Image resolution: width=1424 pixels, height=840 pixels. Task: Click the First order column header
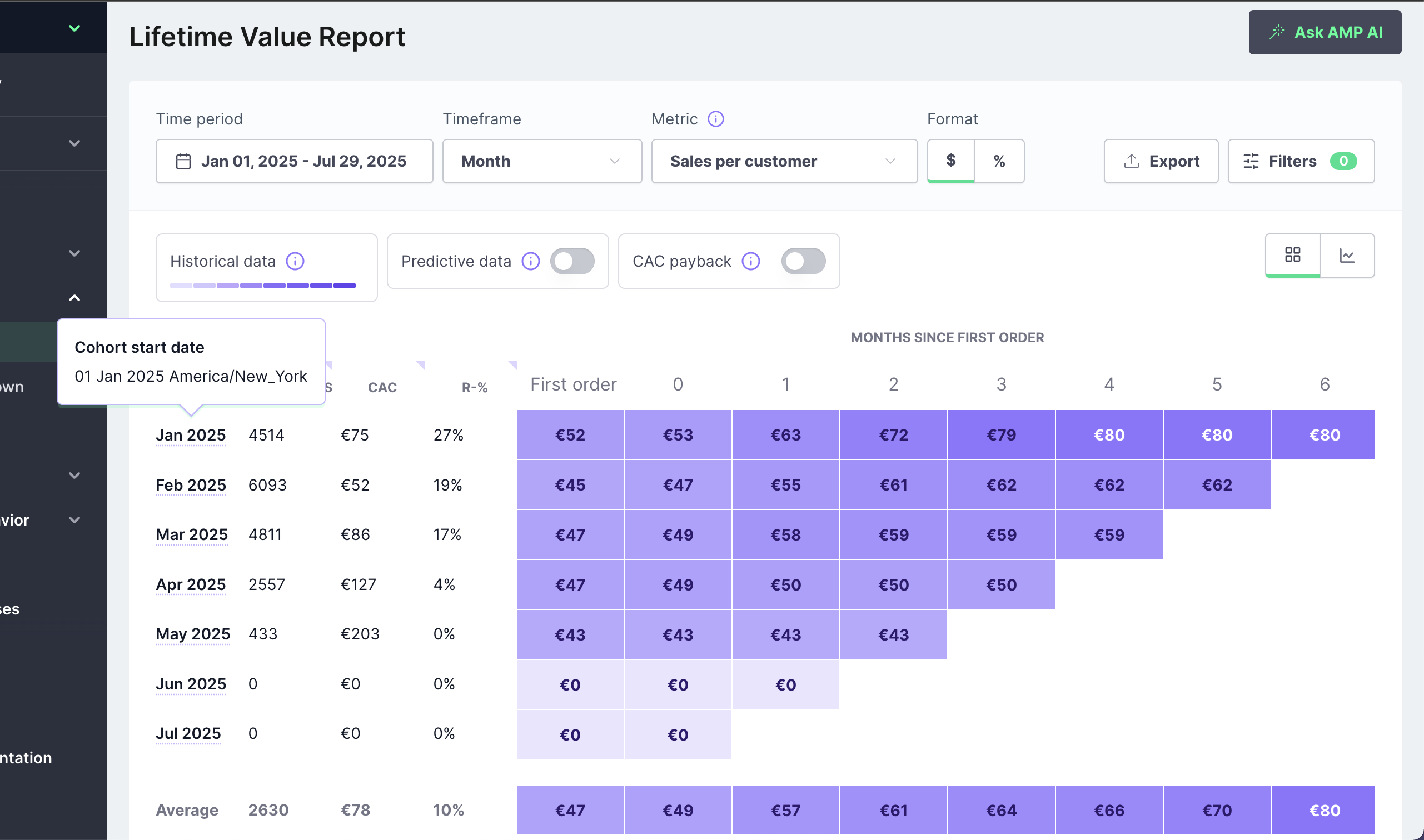point(574,384)
